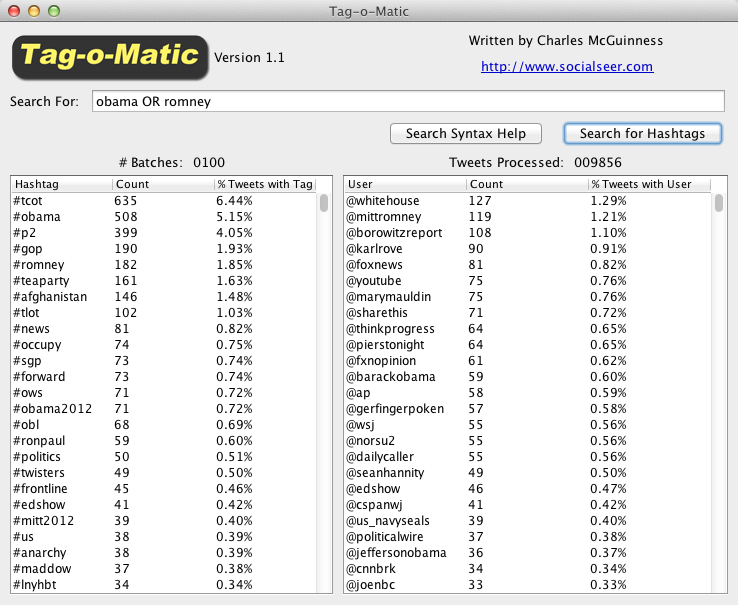This screenshot has width=738, height=605.
Task: Select the #ows hashtag row
Action: pos(164,393)
